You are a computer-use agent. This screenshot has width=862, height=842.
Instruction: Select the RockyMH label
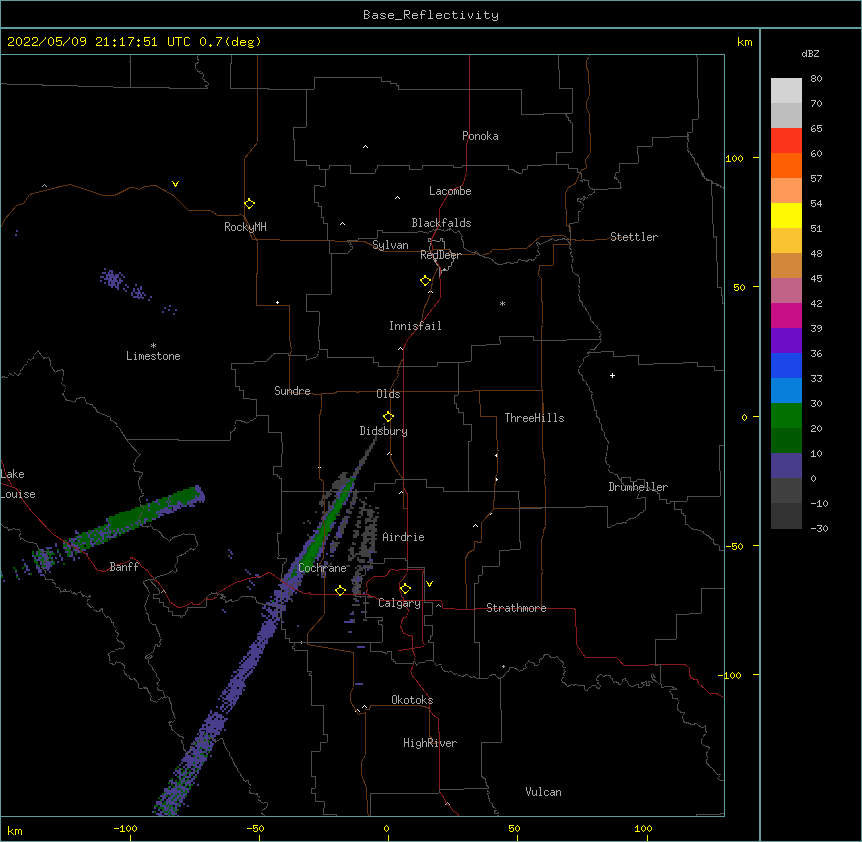click(x=245, y=227)
